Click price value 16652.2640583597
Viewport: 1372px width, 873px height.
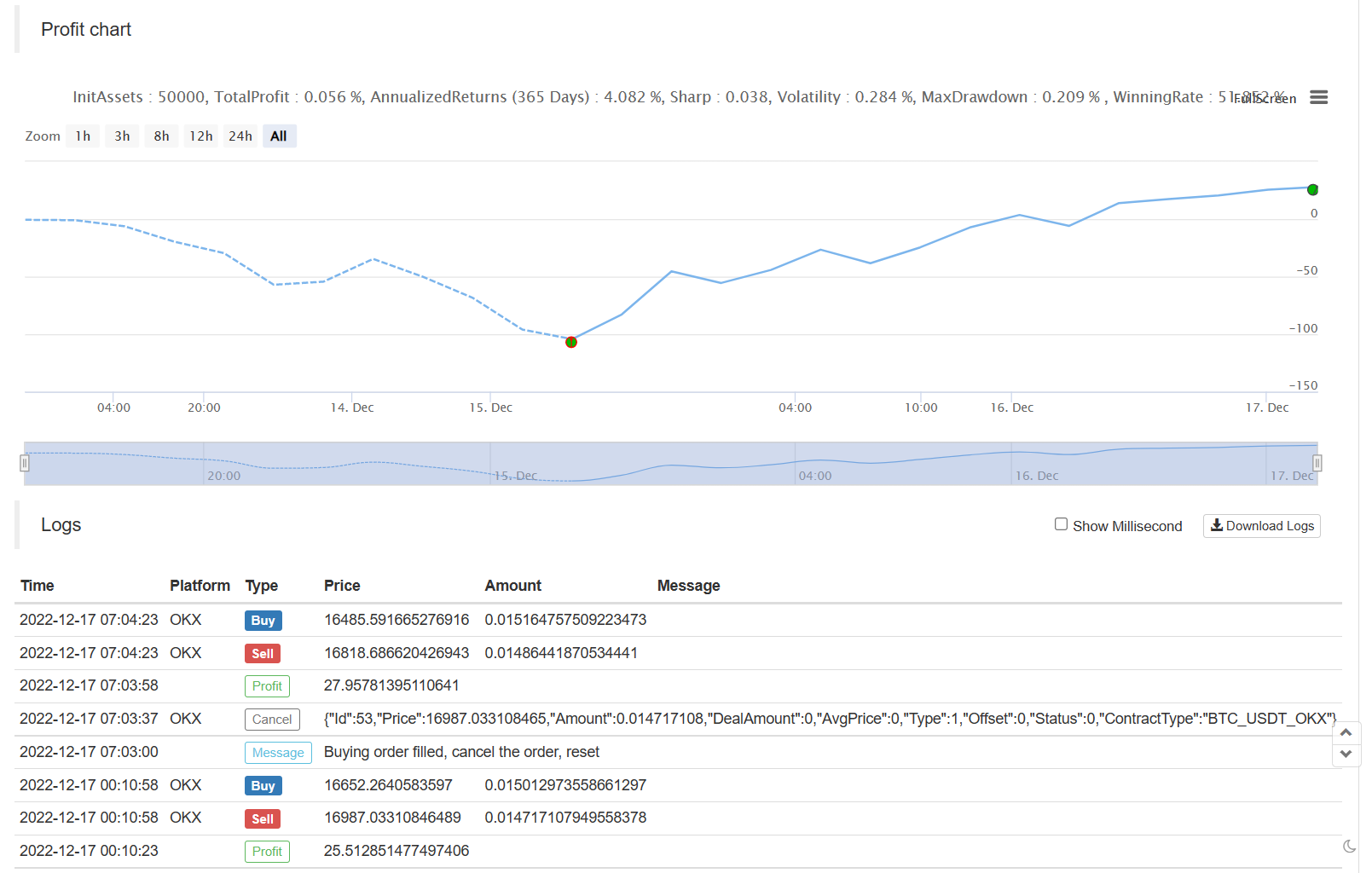tap(388, 785)
